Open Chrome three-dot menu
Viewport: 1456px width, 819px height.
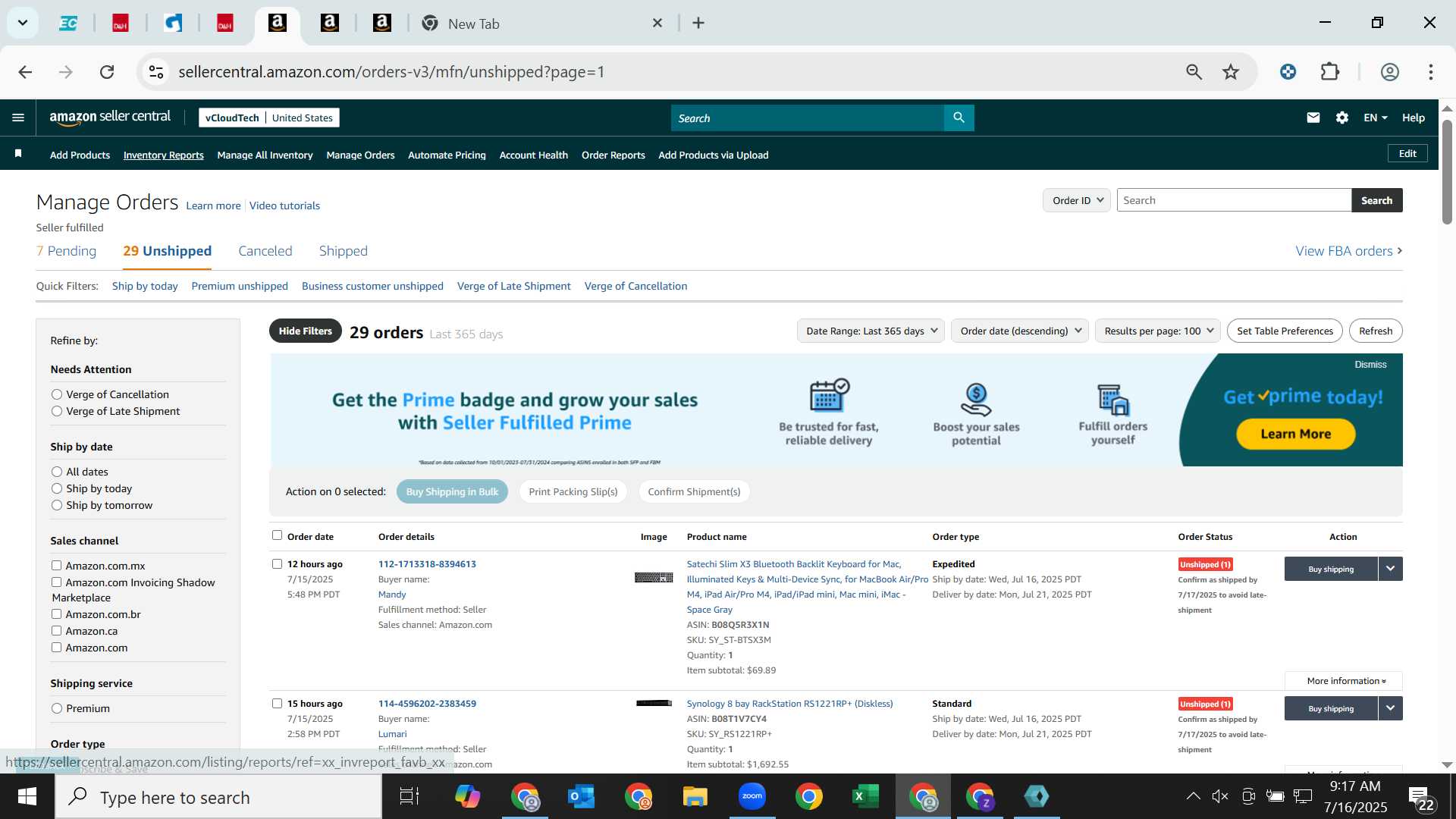click(x=1431, y=72)
